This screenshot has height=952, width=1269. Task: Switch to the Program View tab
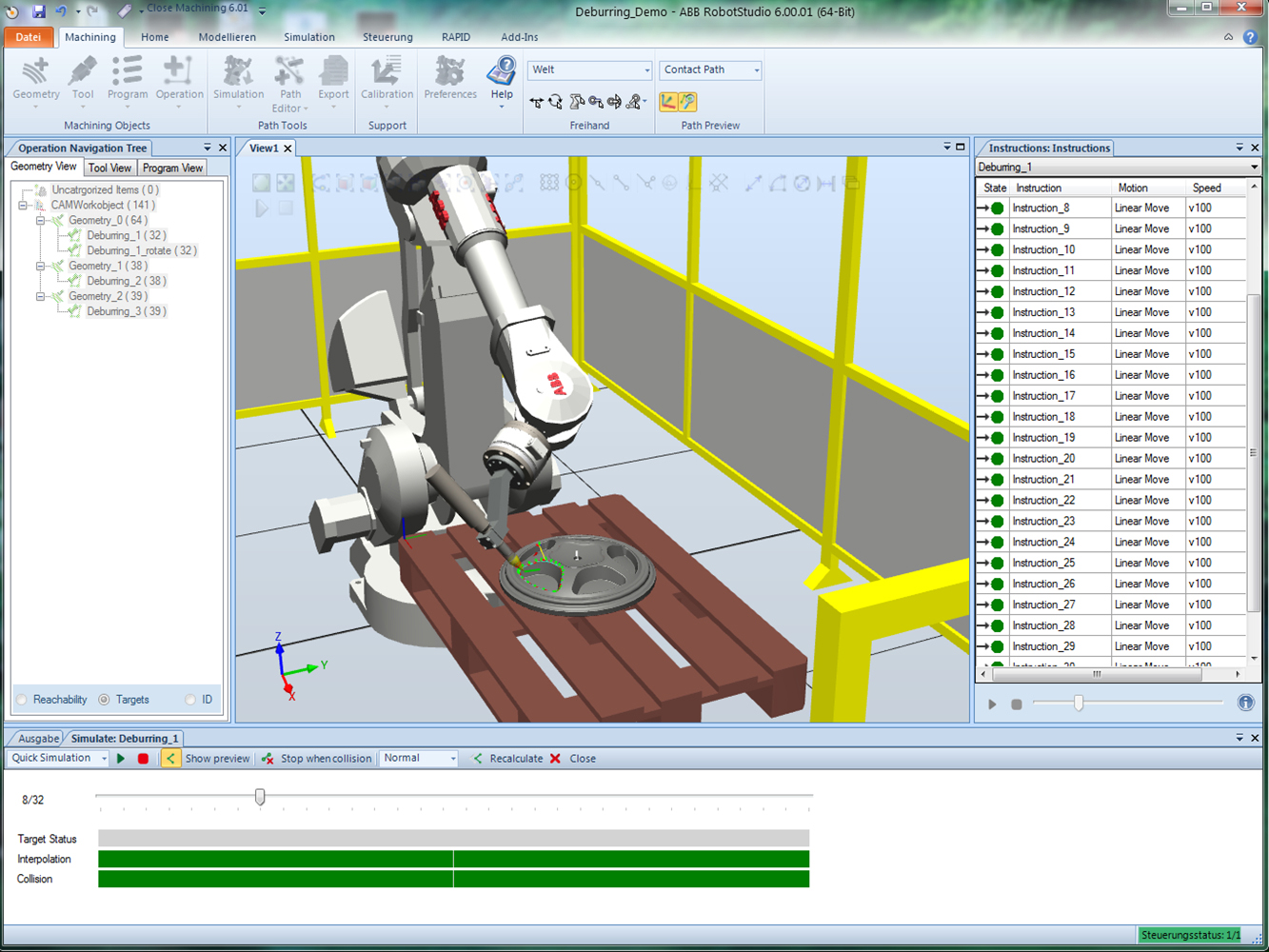[x=172, y=168]
